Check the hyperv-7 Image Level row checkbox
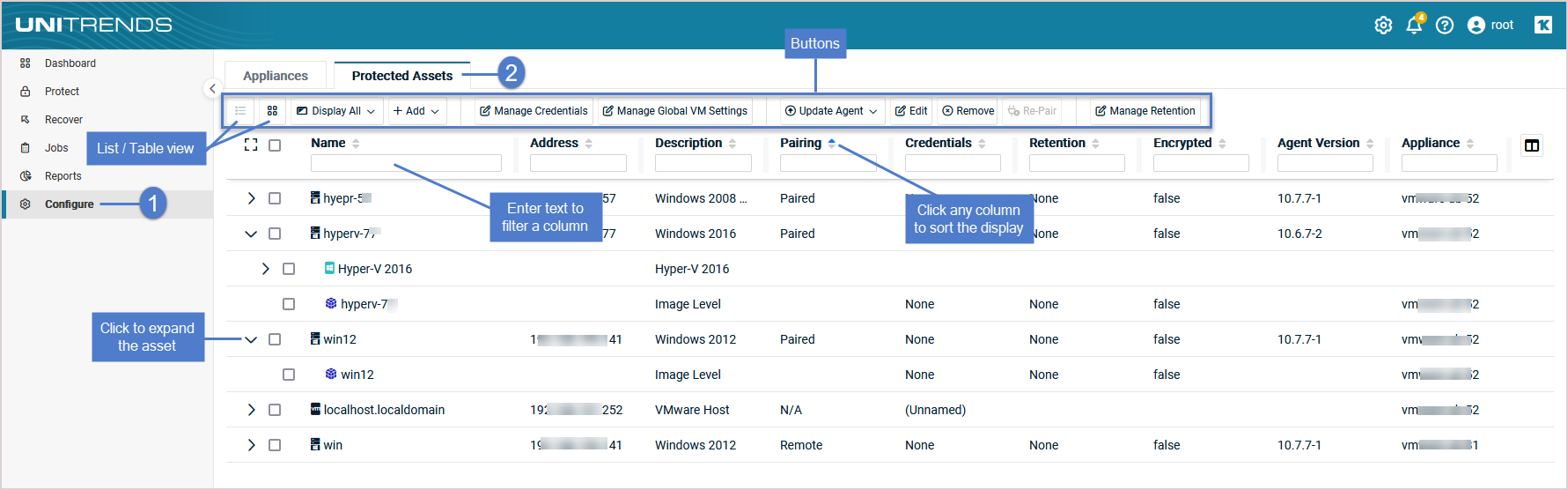This screenshot has height=490, width=1568. click(289, 304)
